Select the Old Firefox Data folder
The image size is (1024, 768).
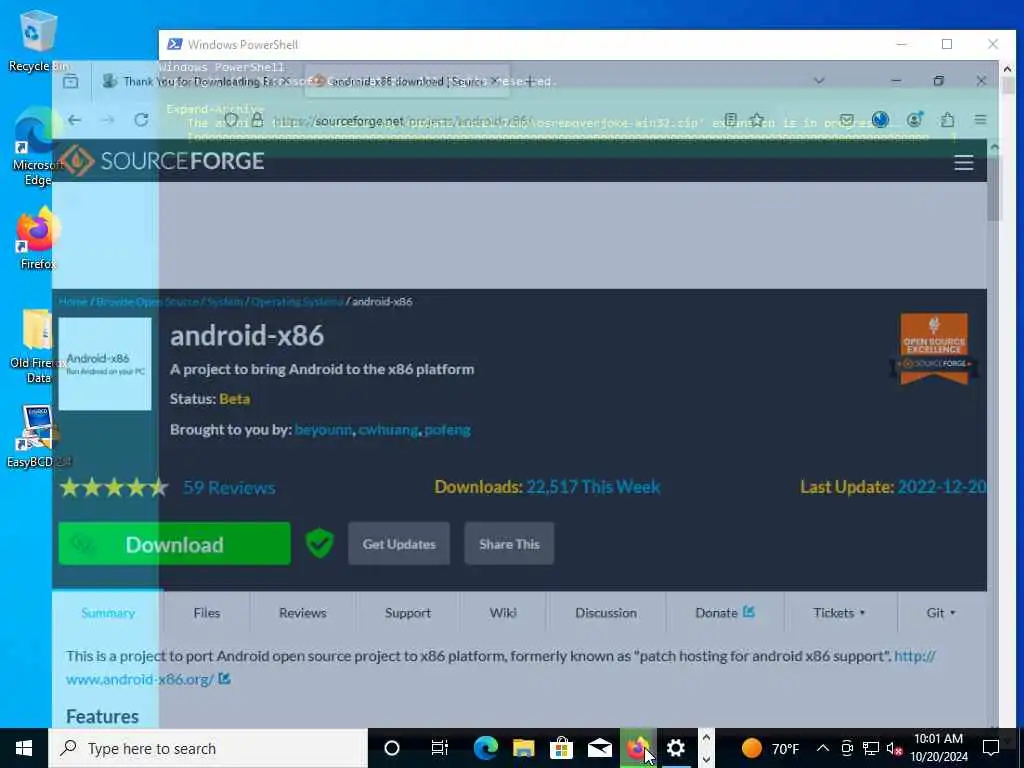37,346
